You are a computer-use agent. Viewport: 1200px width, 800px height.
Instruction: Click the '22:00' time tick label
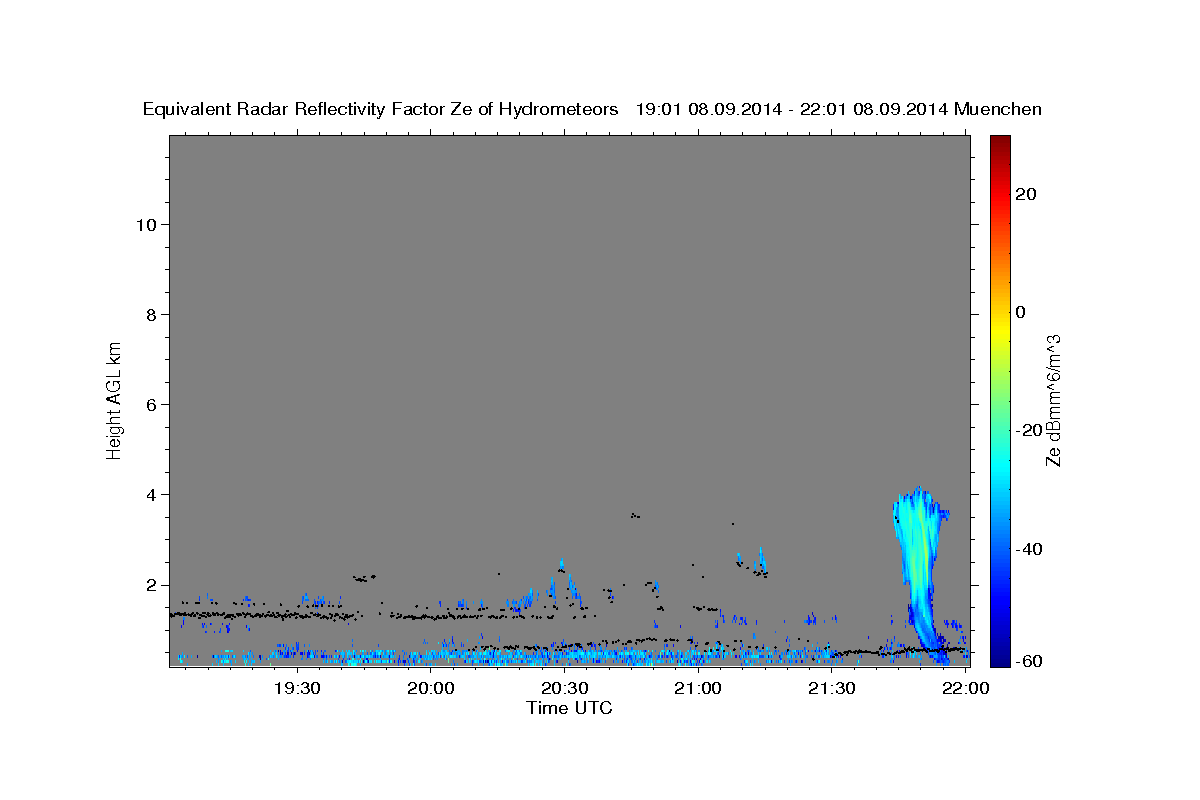[x=966, y=688]
